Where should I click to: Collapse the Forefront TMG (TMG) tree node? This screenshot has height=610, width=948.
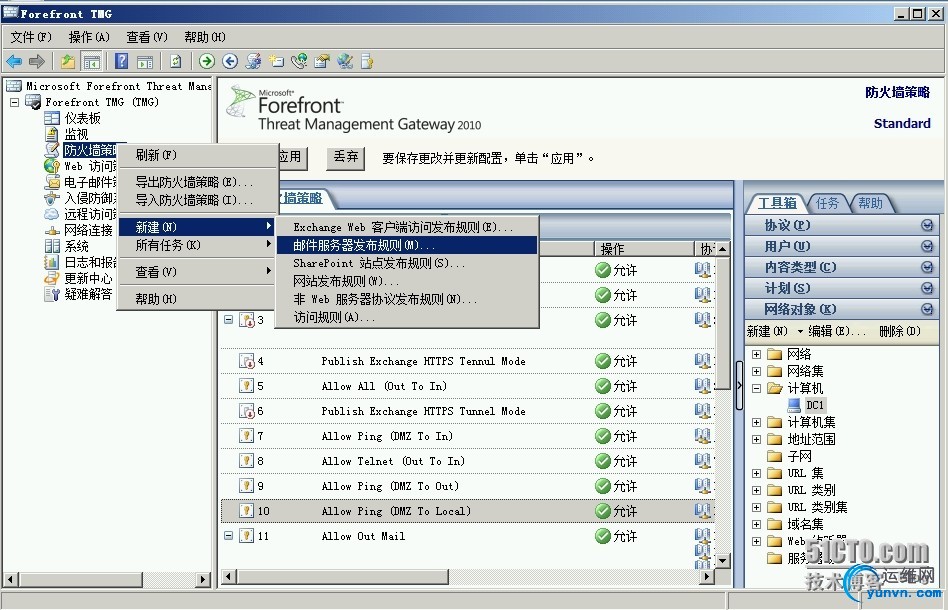tap(15, 102)
